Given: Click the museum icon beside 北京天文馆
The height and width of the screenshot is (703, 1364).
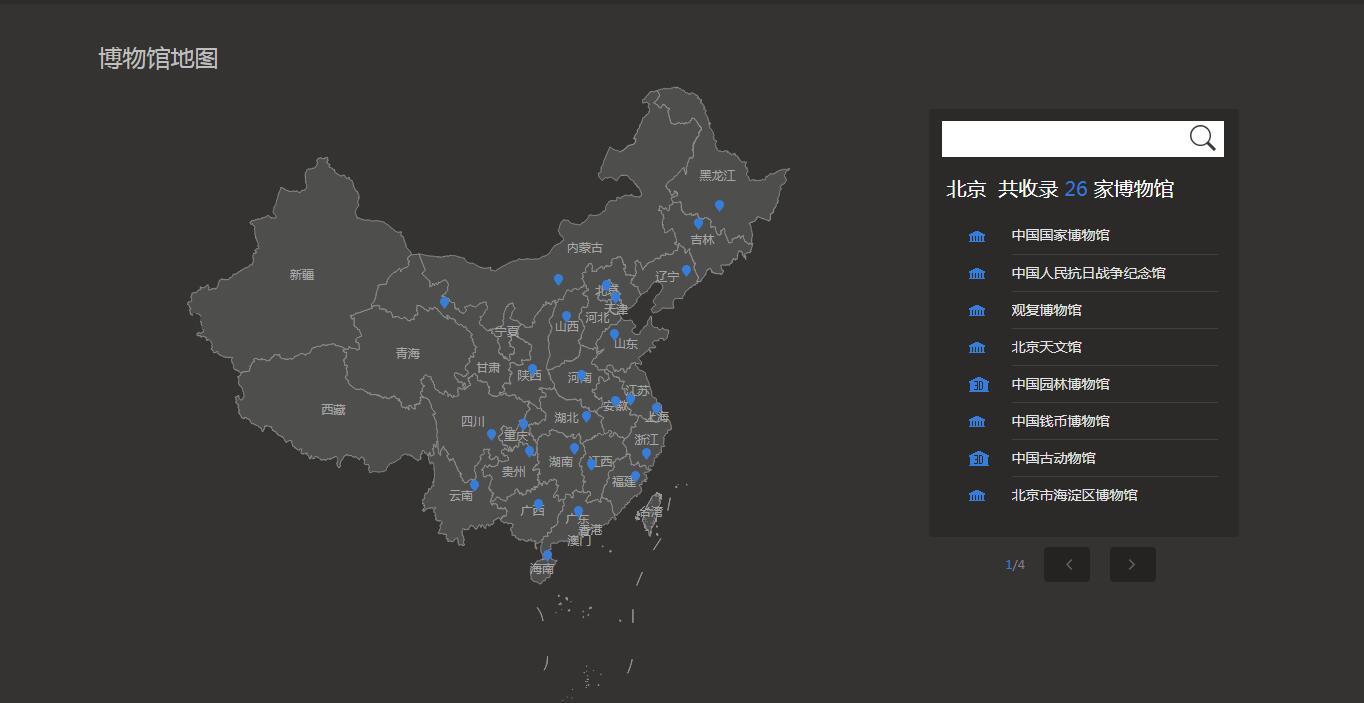Looking at the screenshot, I should click(977, 347).
